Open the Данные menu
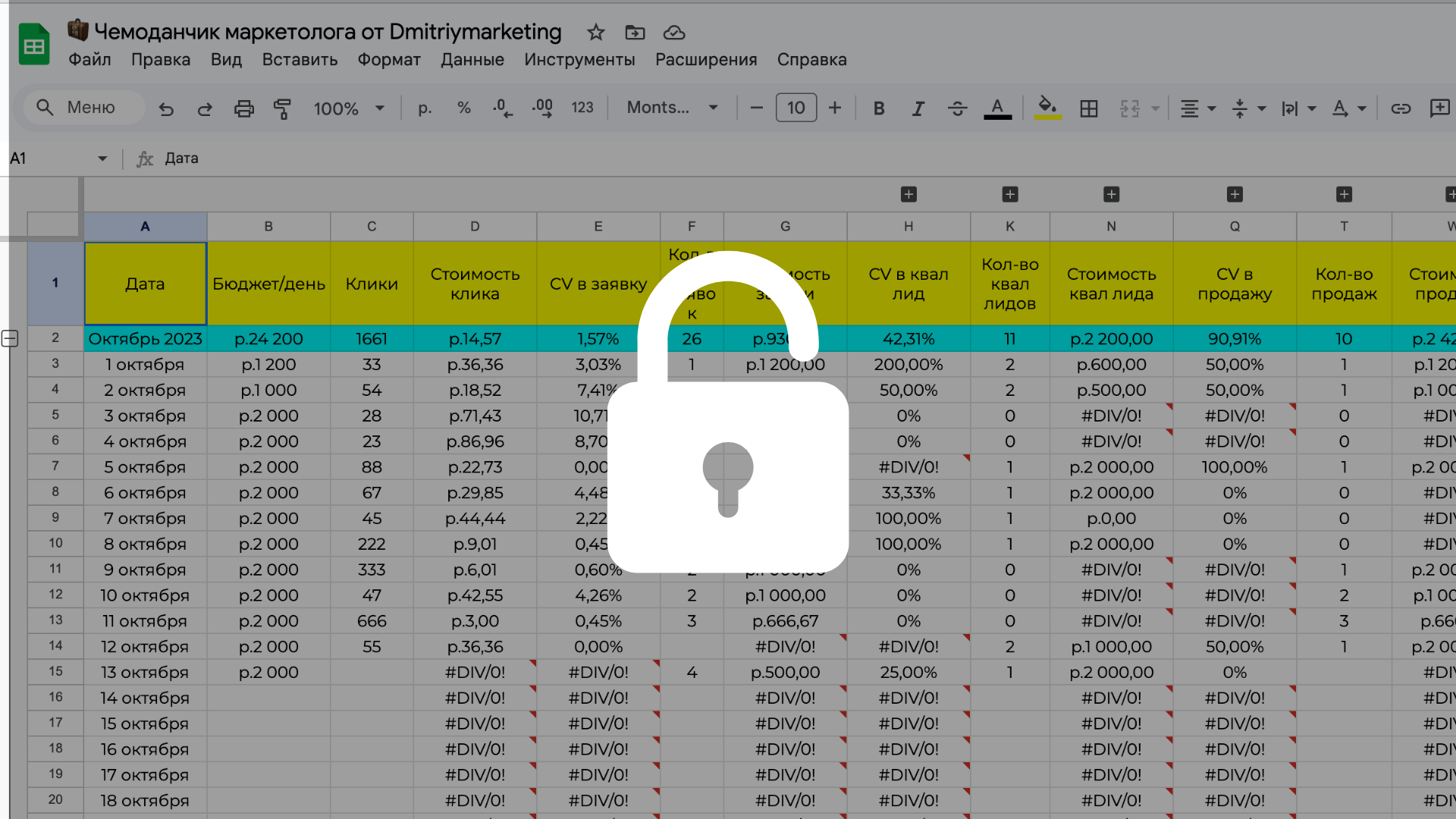Image resolution: width=1456 pixels, height=819 pixels. (x=472, y=59)
